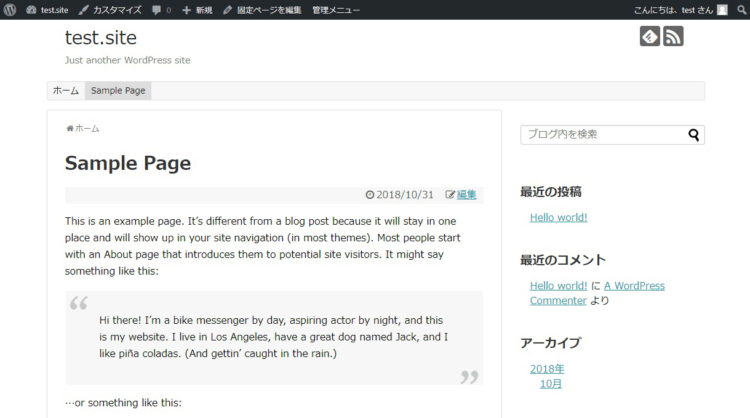Select the ホーム navigation tab

tap(66, 91)
